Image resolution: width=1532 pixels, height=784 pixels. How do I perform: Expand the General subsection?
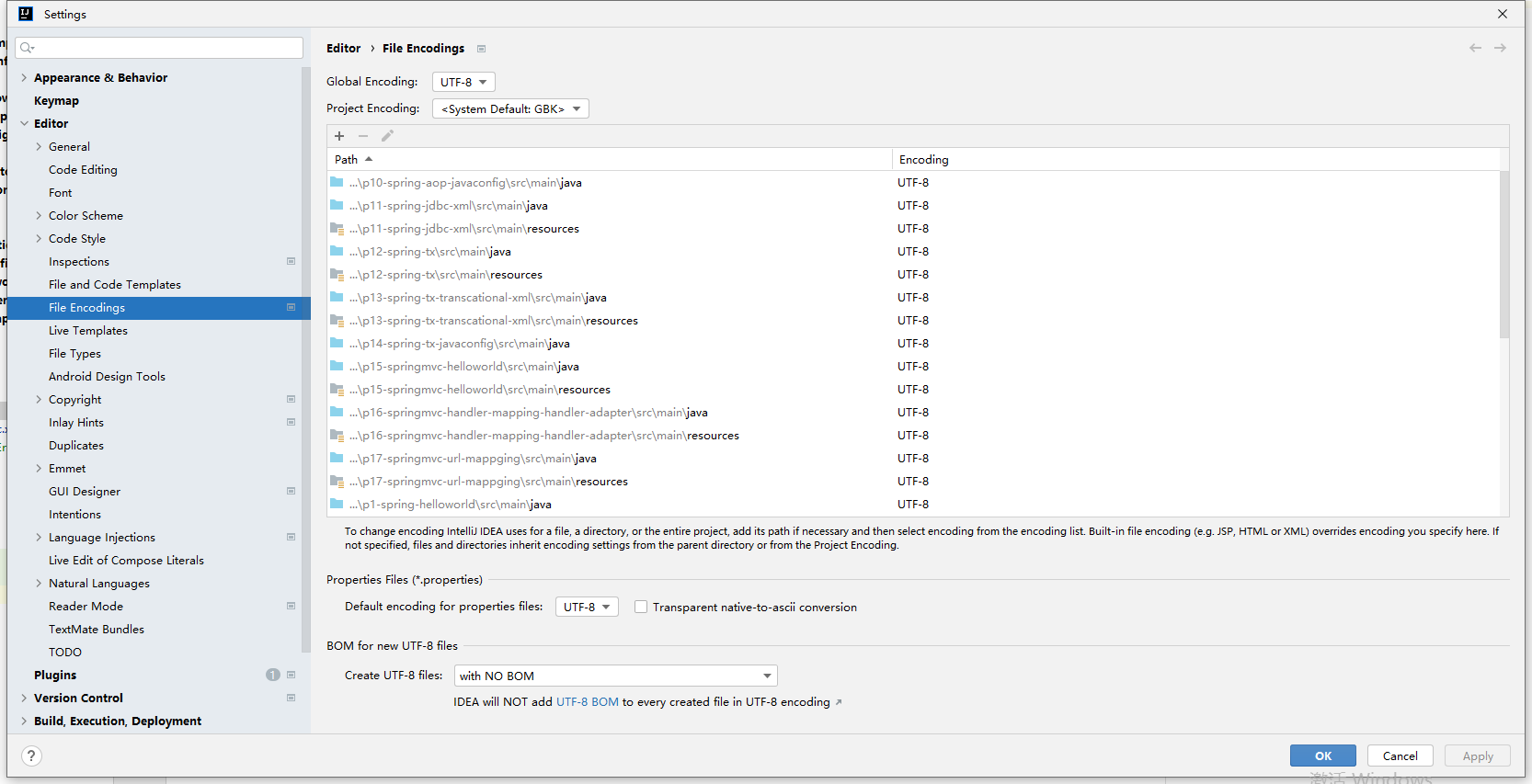[39, 146]
